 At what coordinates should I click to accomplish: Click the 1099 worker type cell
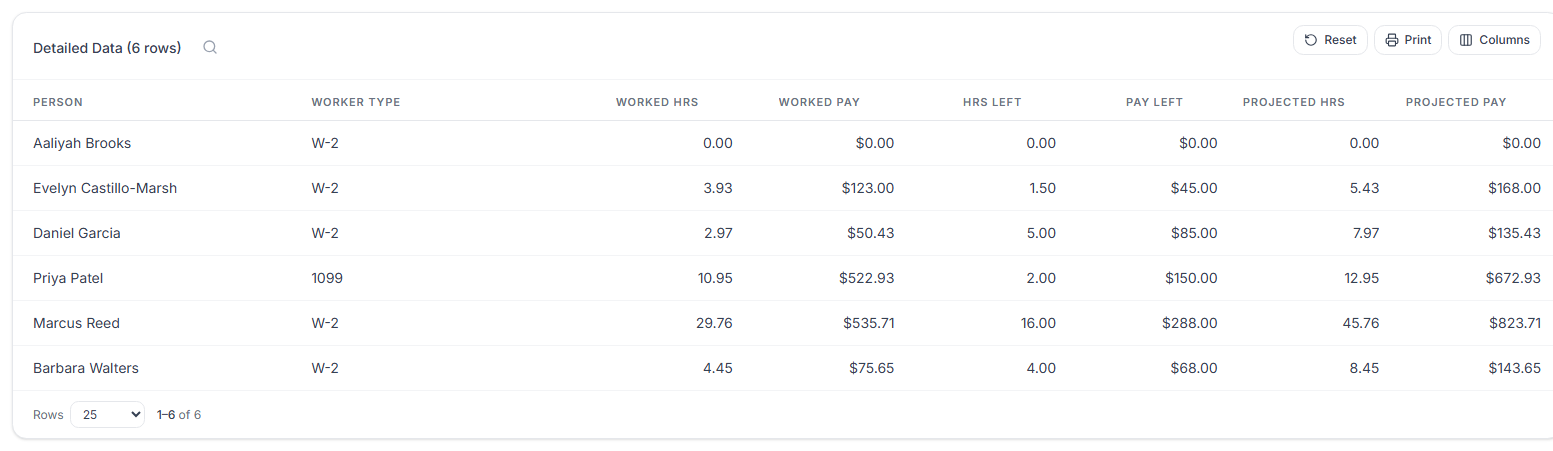[327, 278]
